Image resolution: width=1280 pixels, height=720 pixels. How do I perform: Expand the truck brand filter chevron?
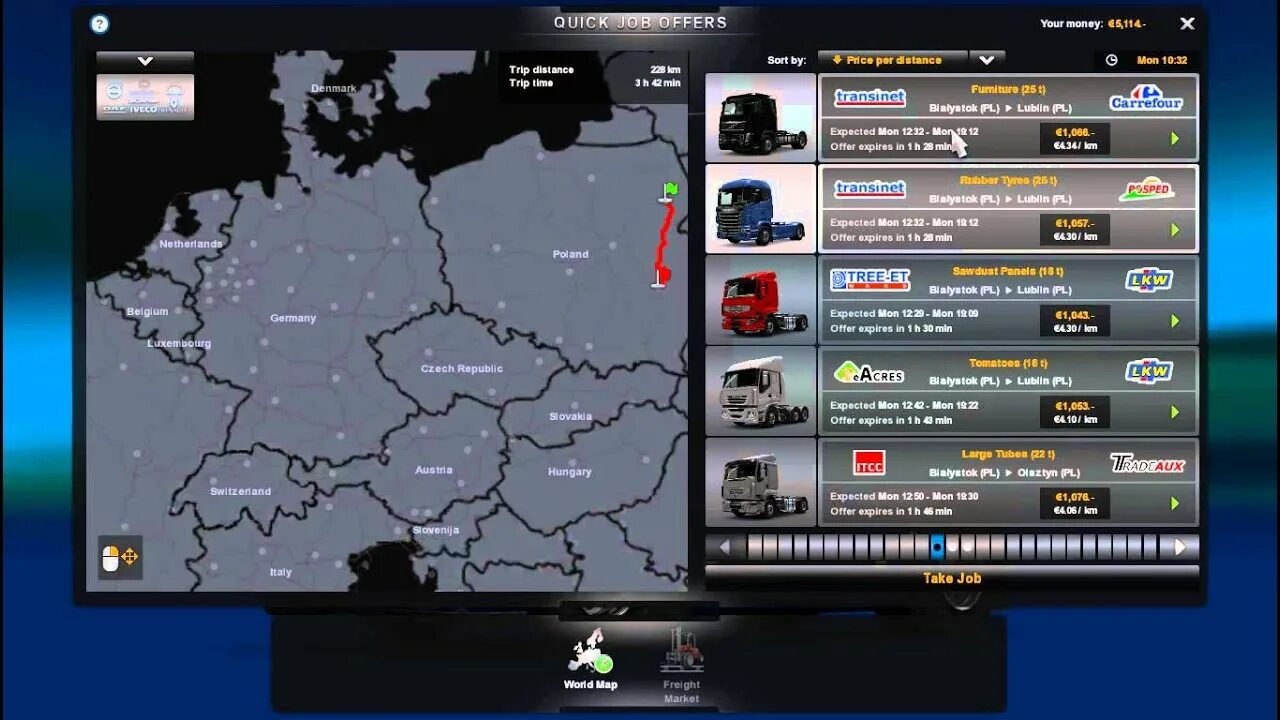145,61
